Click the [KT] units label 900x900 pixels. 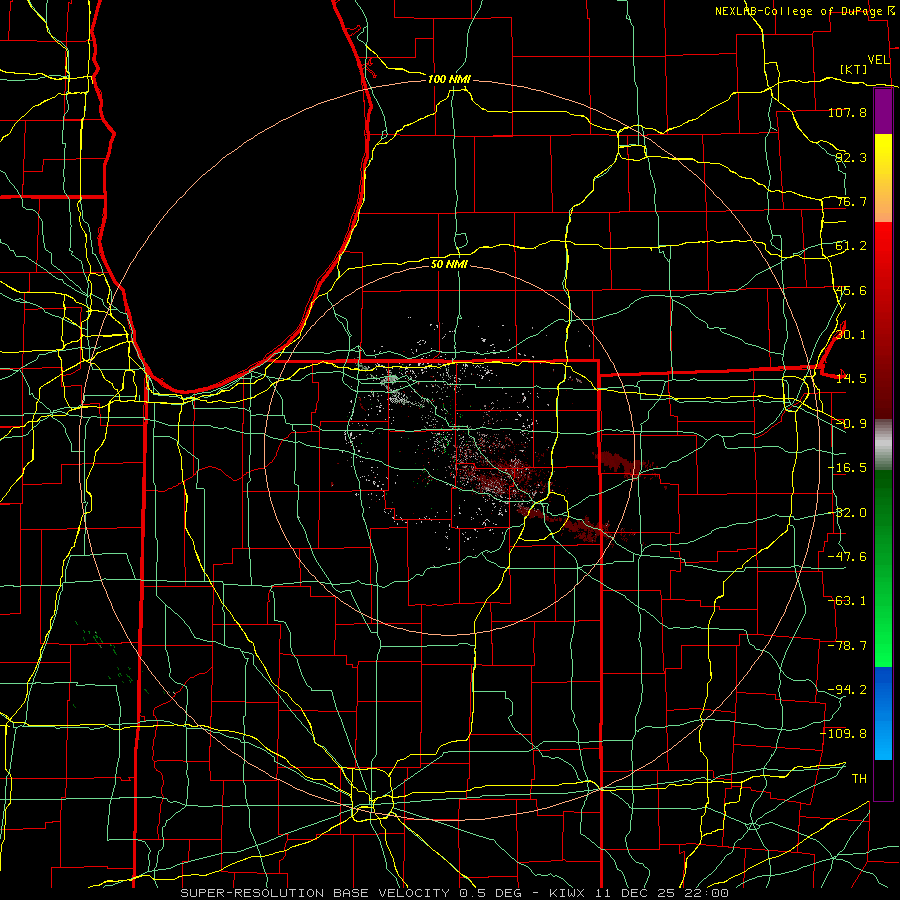[x=854, y=69]
